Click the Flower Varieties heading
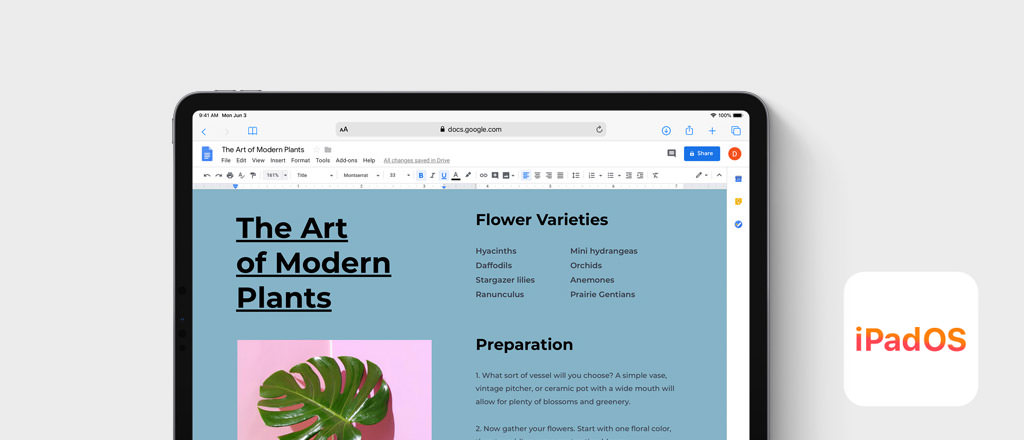 click(x=541, y=220)
